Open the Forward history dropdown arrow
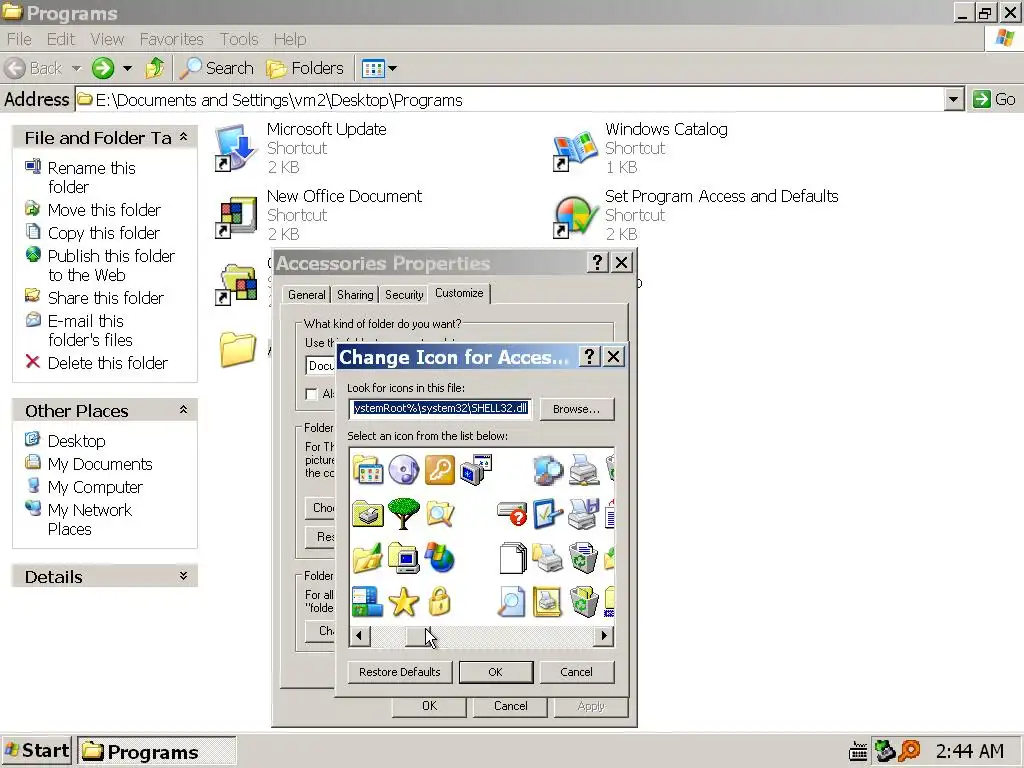The width and height of the screenshot is (1024, 768). (127, 69)
